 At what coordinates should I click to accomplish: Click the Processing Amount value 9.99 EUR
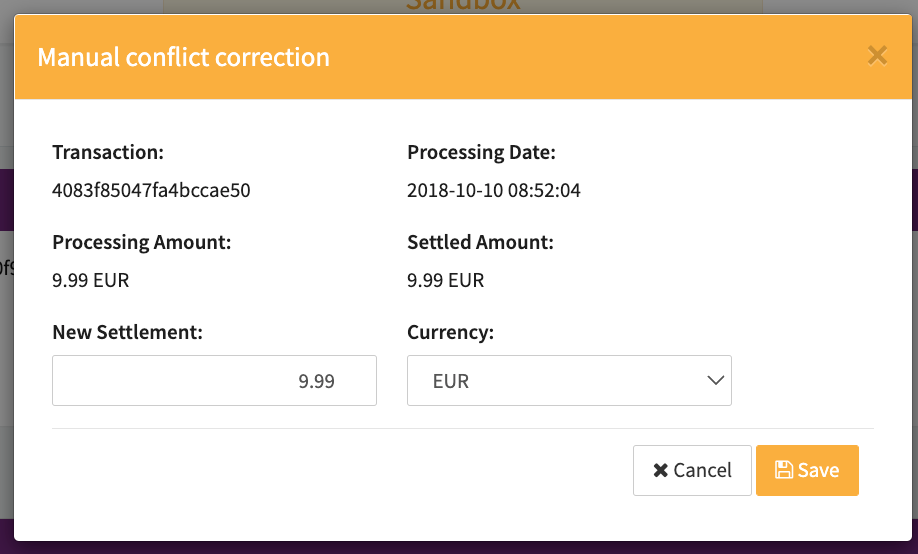pos(91,280)
